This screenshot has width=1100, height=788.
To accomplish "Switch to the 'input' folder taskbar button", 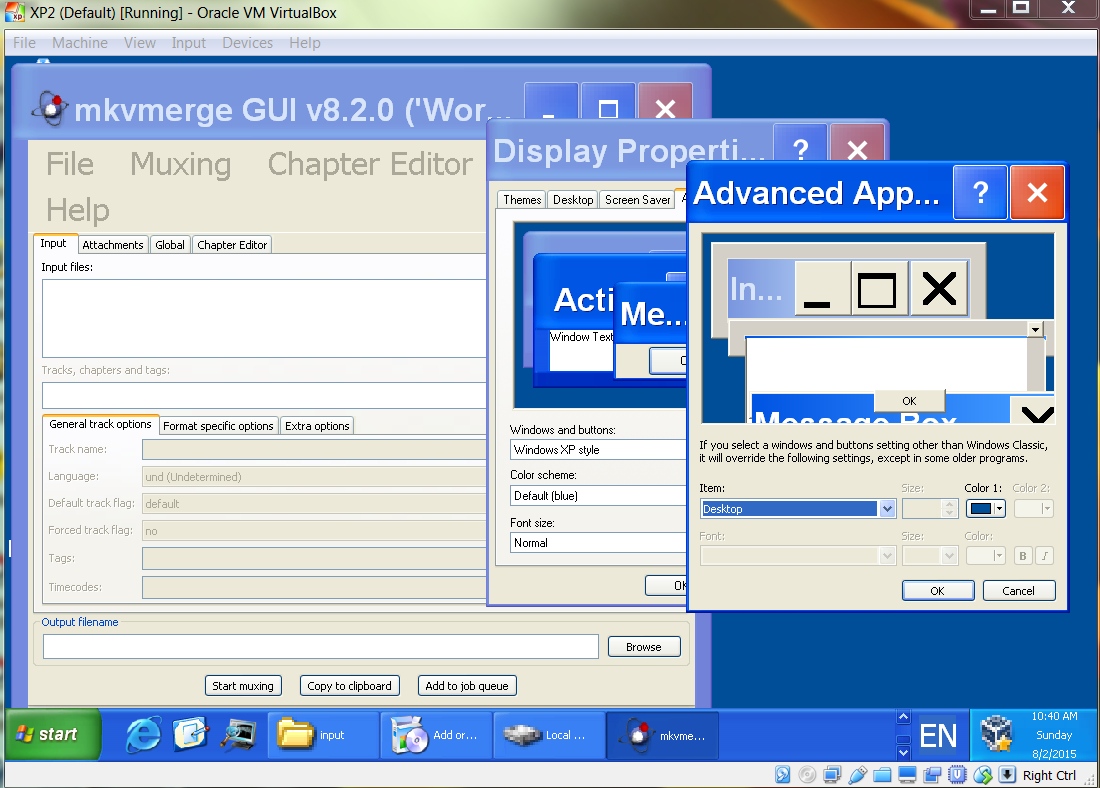I will click(323, 735).
